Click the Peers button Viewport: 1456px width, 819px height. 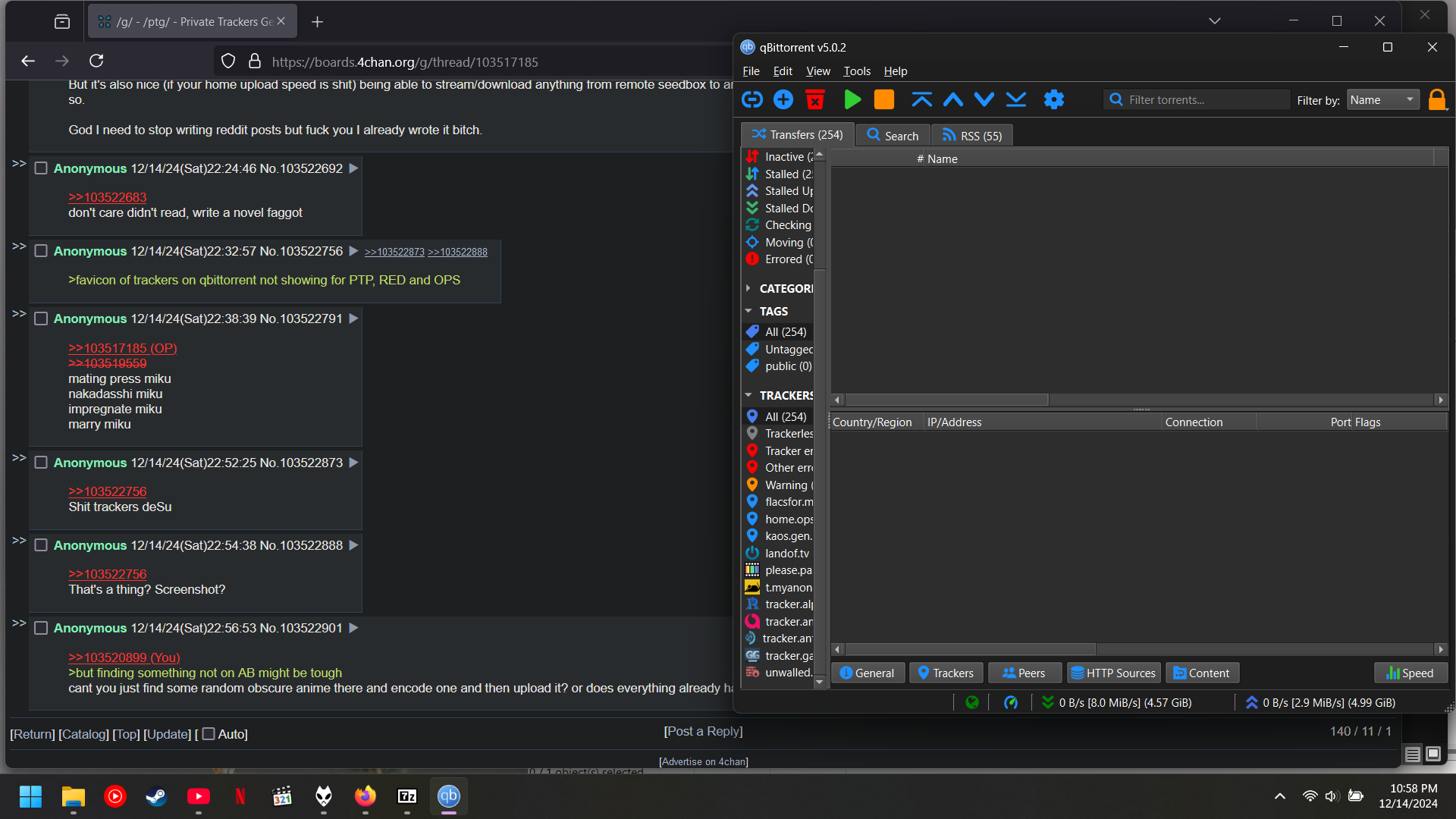coord(1024,673)
